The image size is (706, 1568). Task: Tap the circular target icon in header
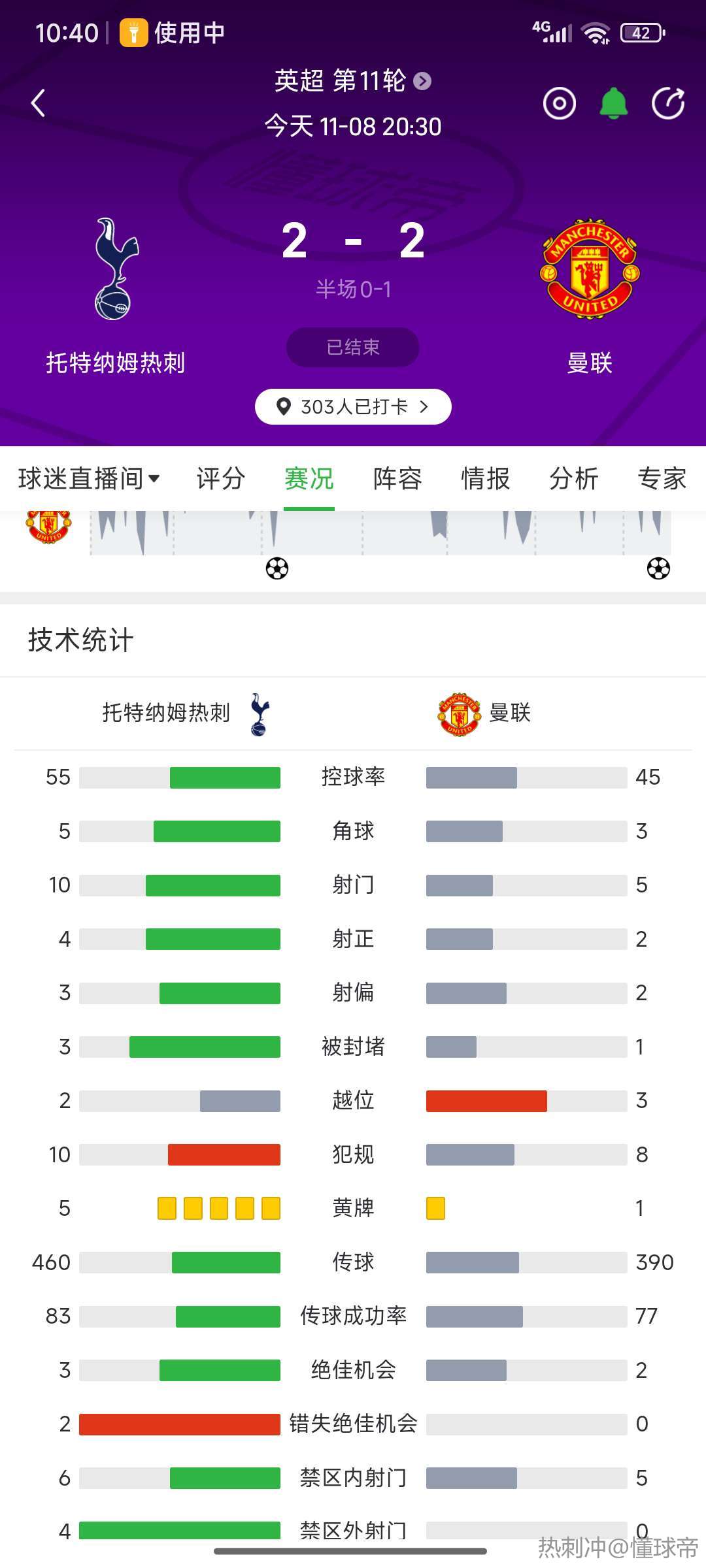click(559, 103)
